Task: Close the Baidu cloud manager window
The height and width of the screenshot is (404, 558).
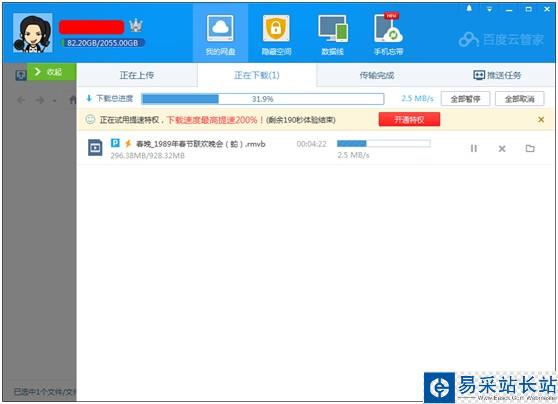Action: pyautogui.click(x=547, y=9)
